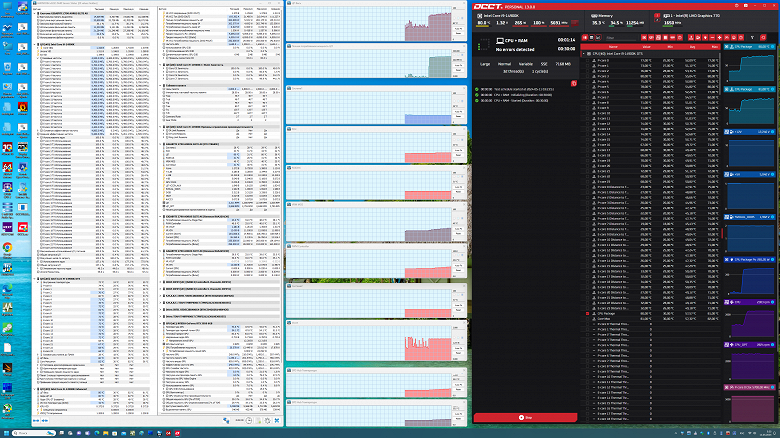Collapse the HWiNFO CPU [#0] Intel Core section
780x438 pixels.
(x=35, y=44)
